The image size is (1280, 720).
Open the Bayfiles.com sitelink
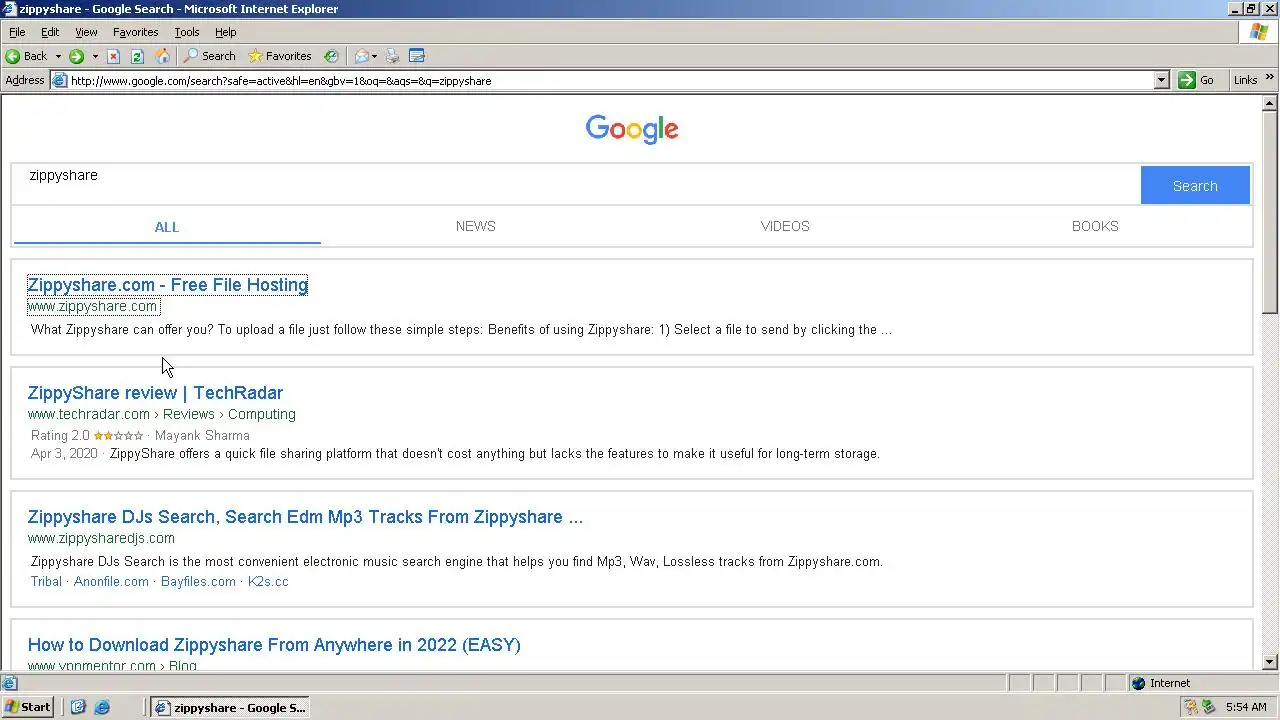click(198, 581)
